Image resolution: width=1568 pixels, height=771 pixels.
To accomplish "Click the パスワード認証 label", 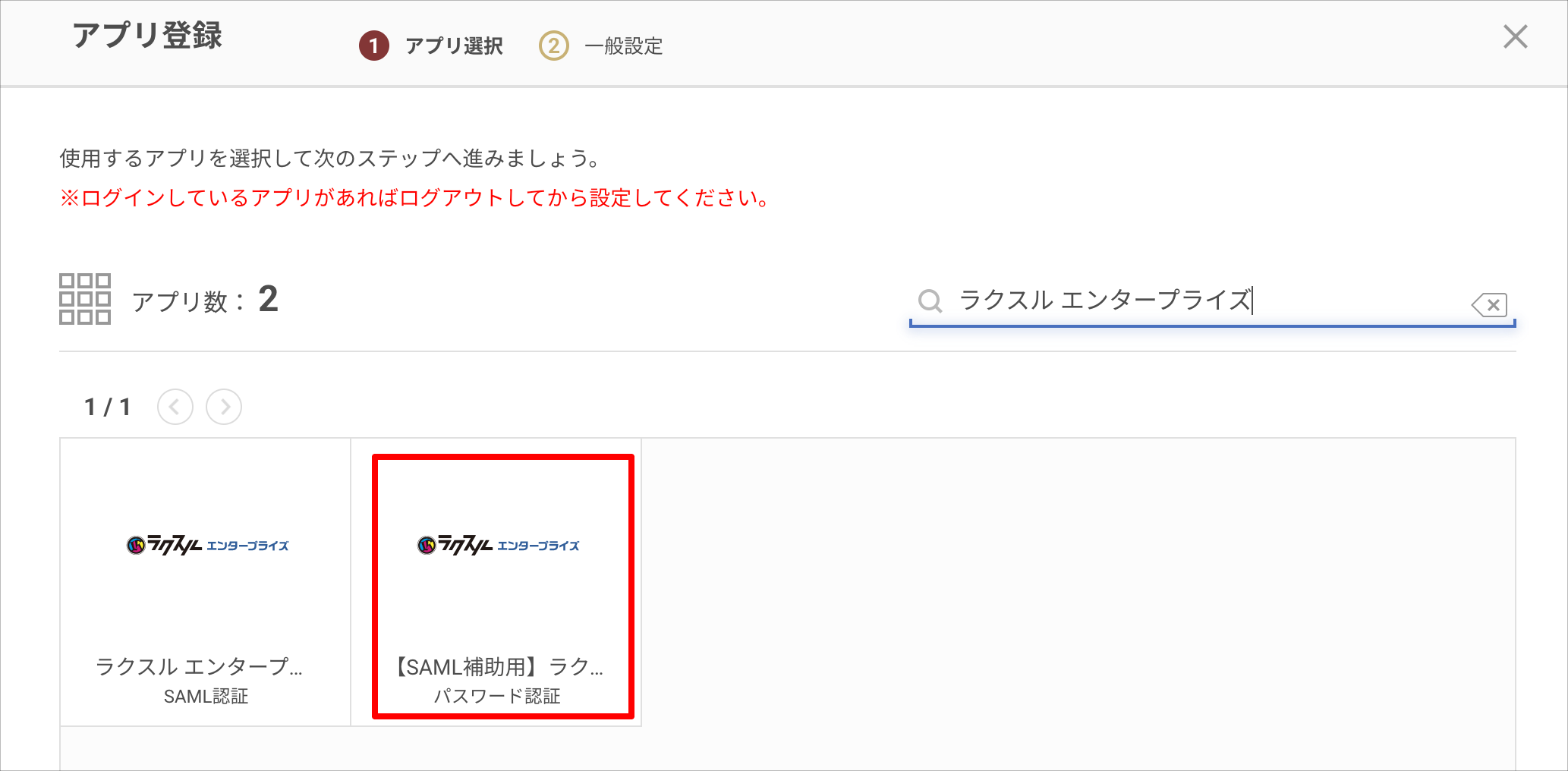I will point(497,697).
